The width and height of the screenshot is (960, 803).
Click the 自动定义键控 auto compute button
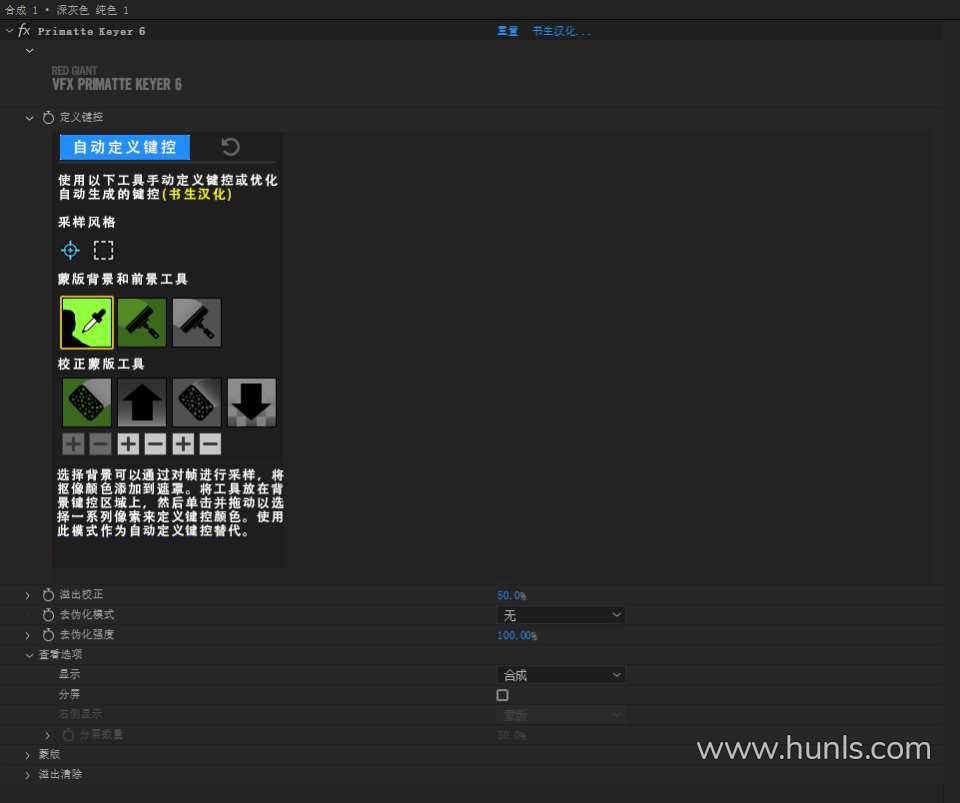pyautogui.click(x=125, y=148)
